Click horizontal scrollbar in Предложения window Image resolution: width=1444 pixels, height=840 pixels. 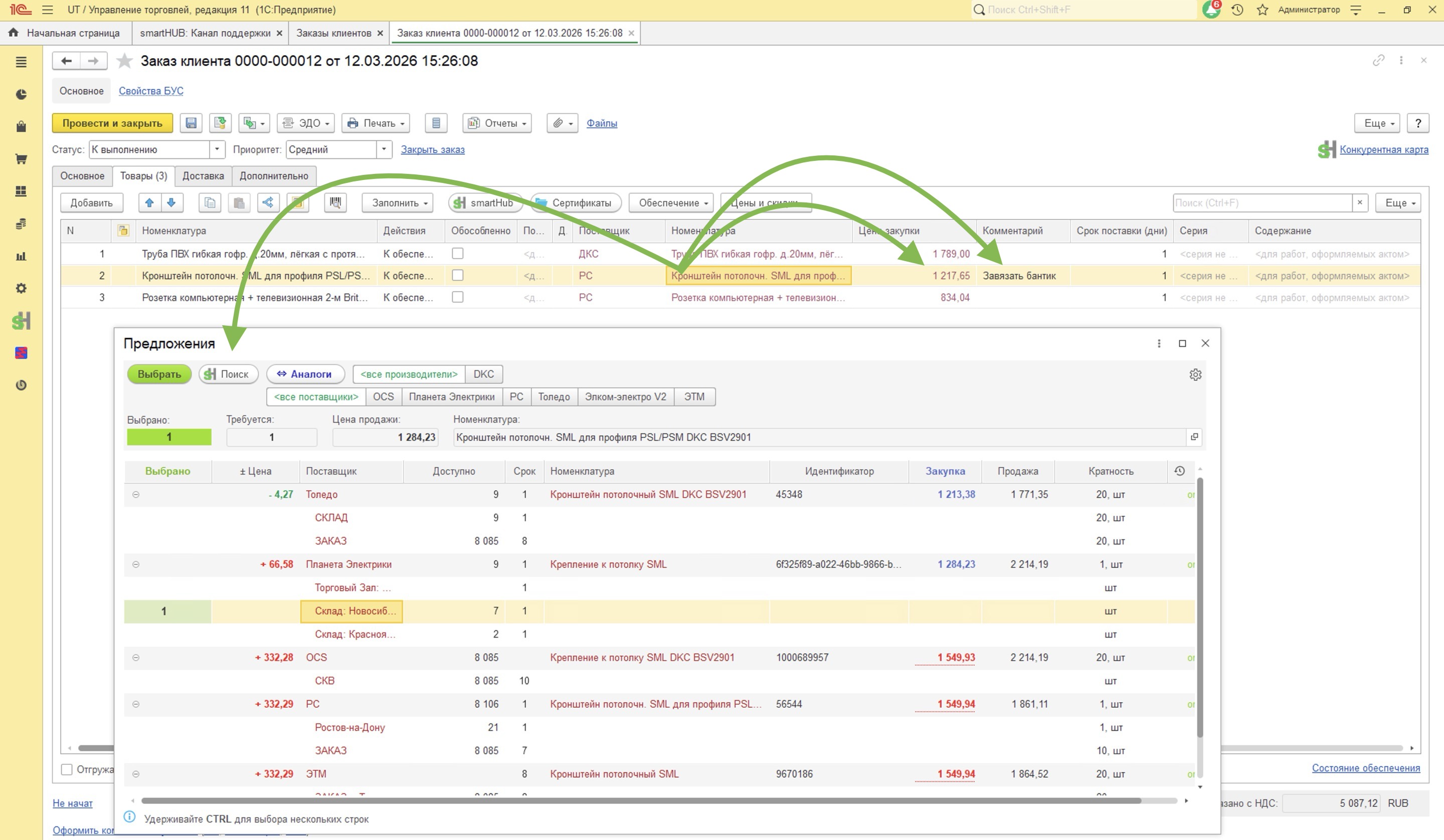[641, 800]
